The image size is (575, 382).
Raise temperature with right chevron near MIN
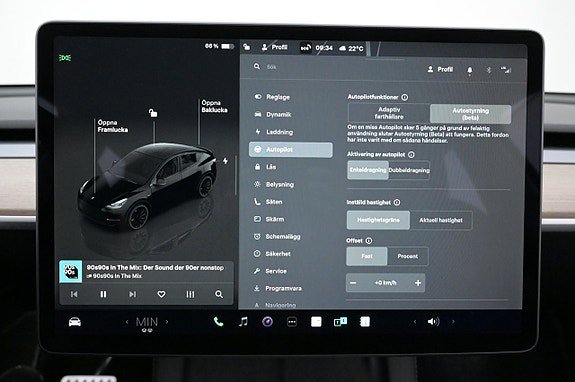point(167,322)
